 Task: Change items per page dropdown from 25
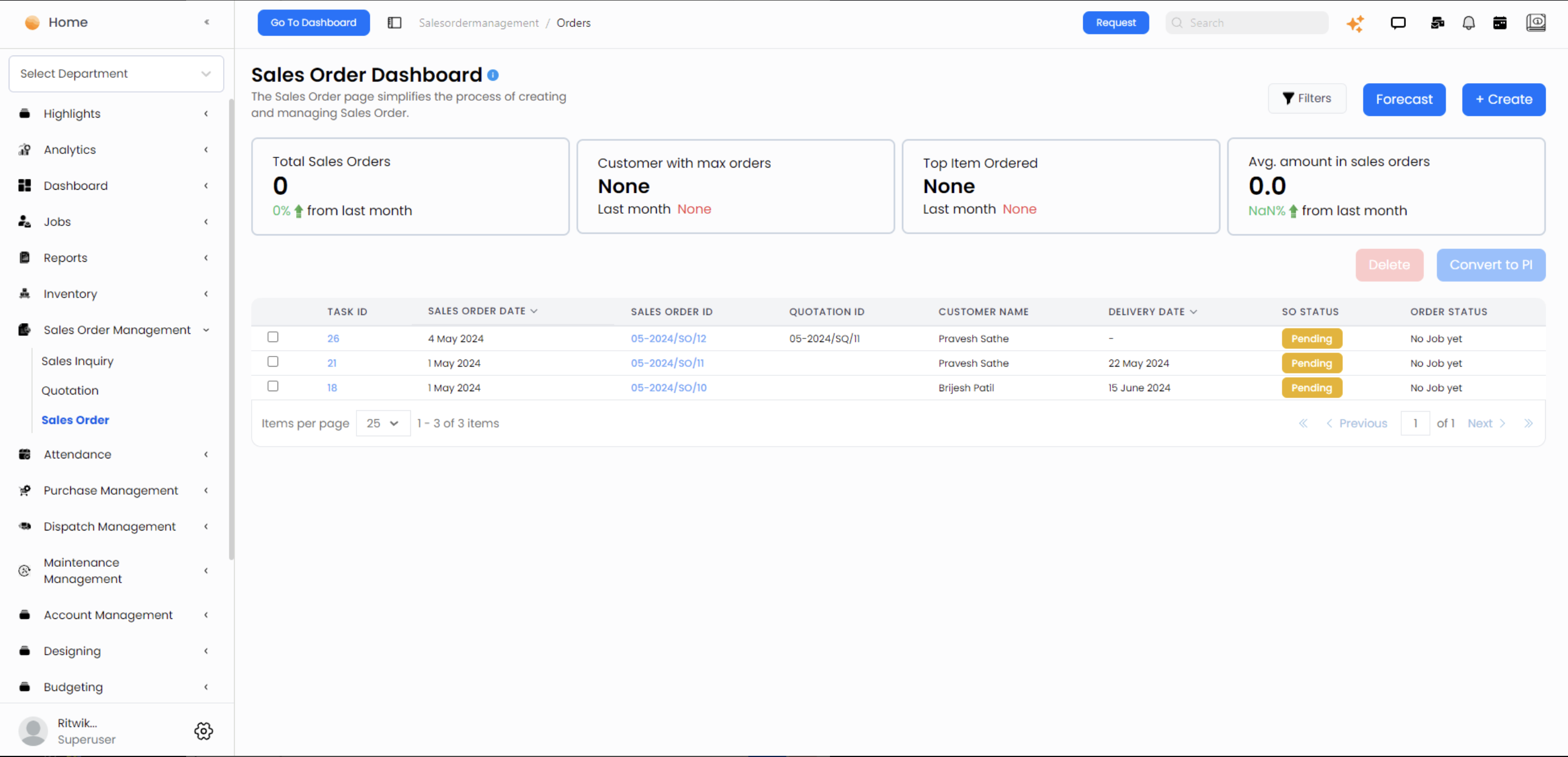pyautogui.click(x=382, y=423)
